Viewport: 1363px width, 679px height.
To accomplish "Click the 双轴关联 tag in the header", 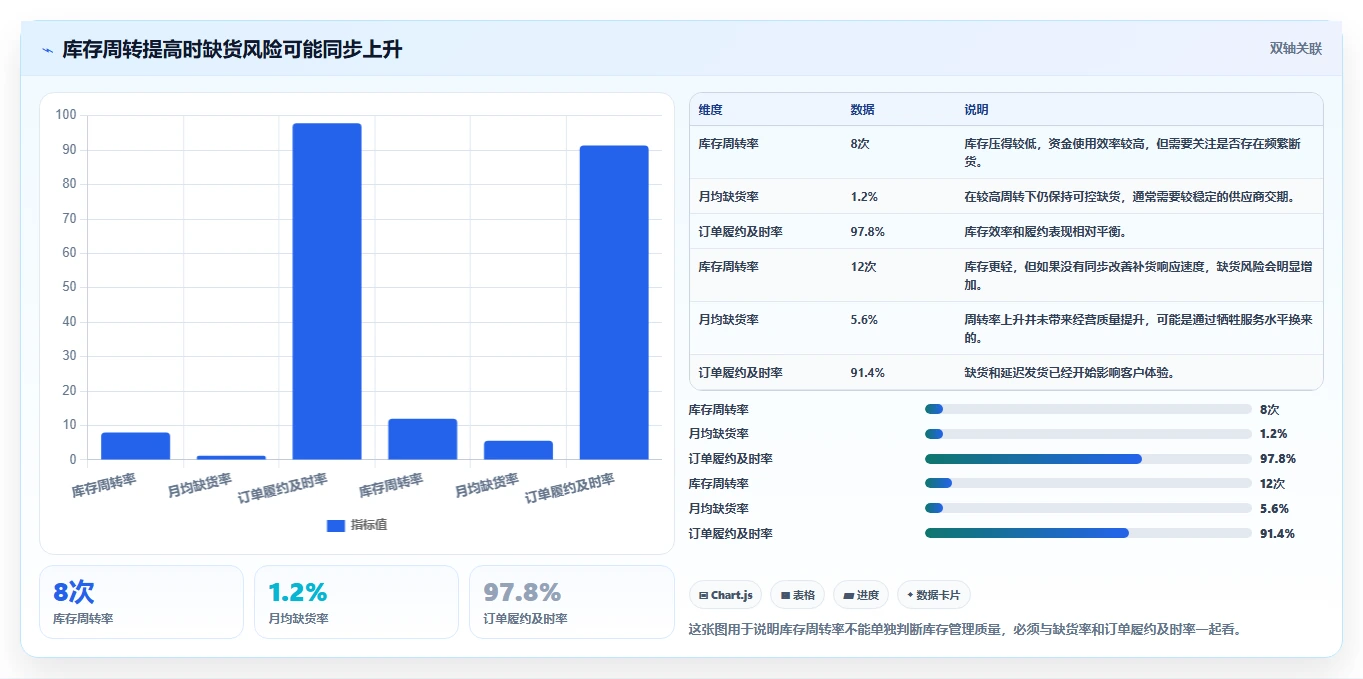I will (x=1296, y=49).
